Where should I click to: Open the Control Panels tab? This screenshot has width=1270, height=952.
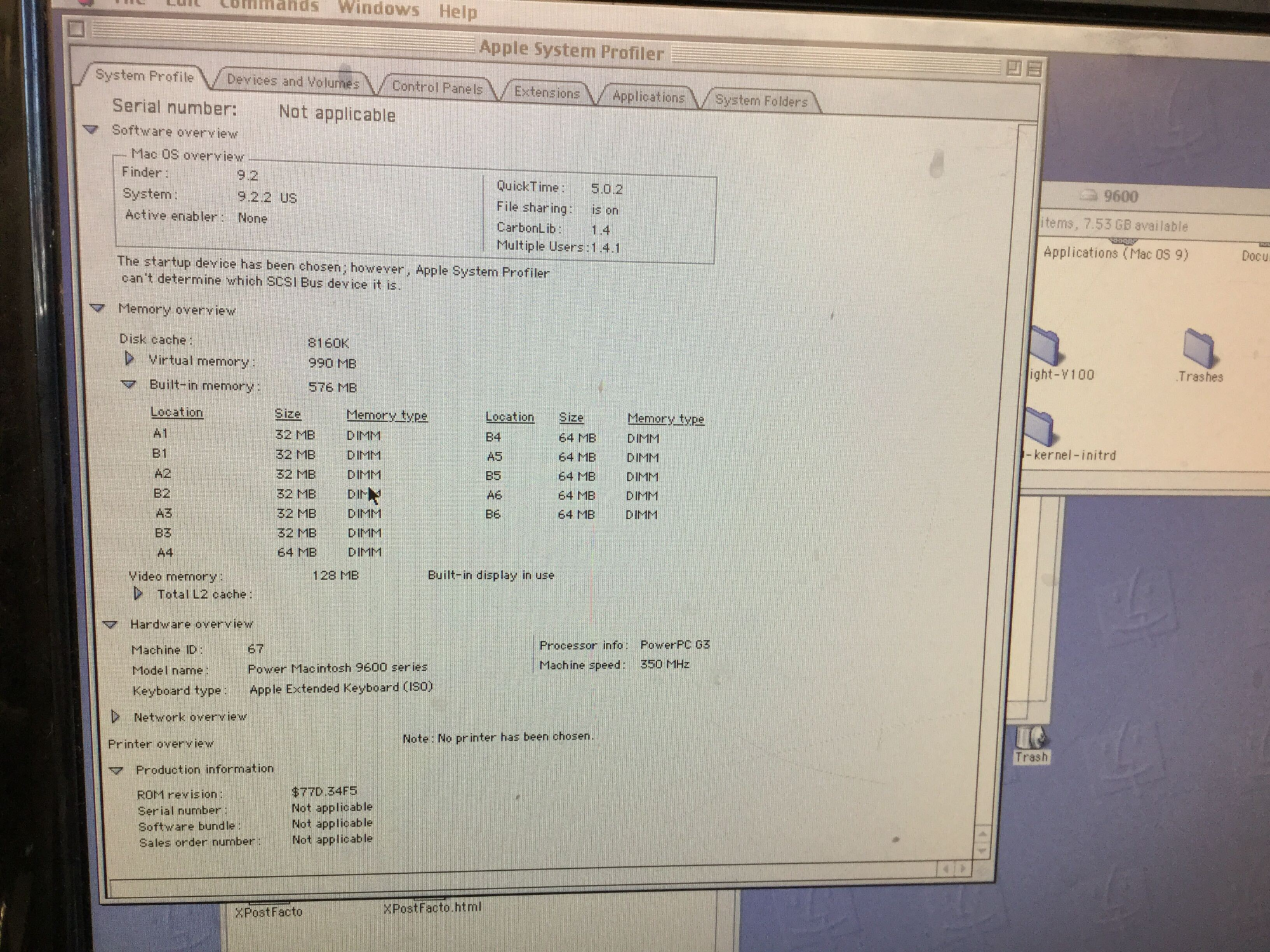pyautogui.click(x=437, y=88)
